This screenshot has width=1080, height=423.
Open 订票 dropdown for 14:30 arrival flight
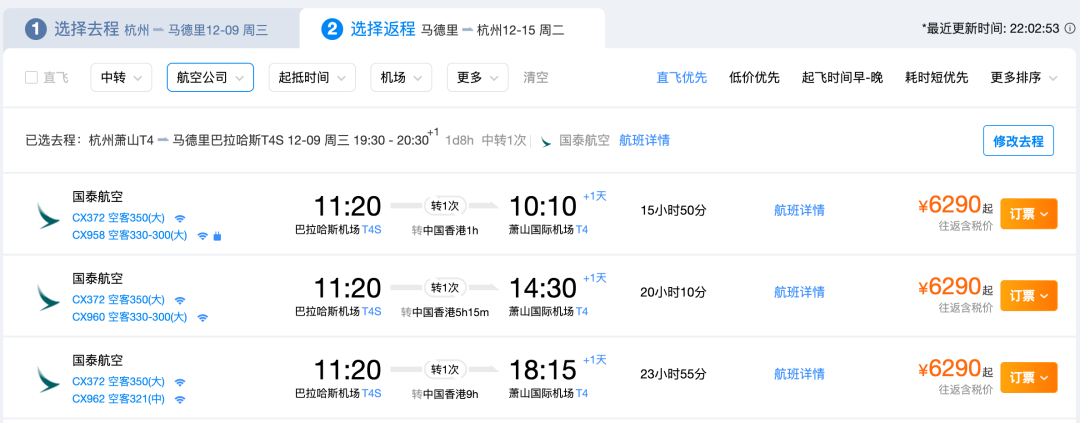(1028, 296)
